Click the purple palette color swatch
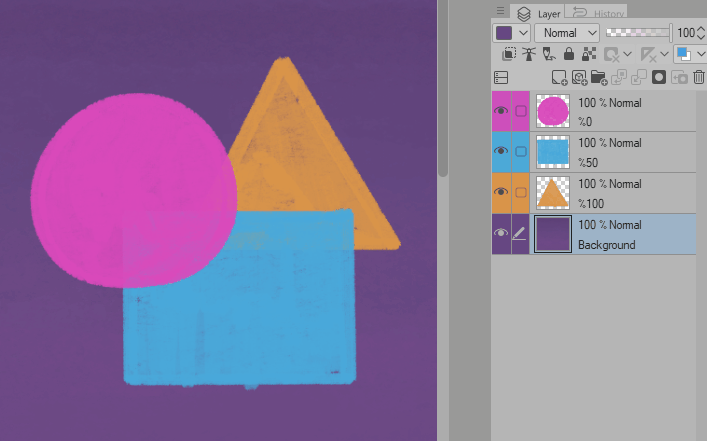This screenshot has width=707, height=441. coord(504,33)
